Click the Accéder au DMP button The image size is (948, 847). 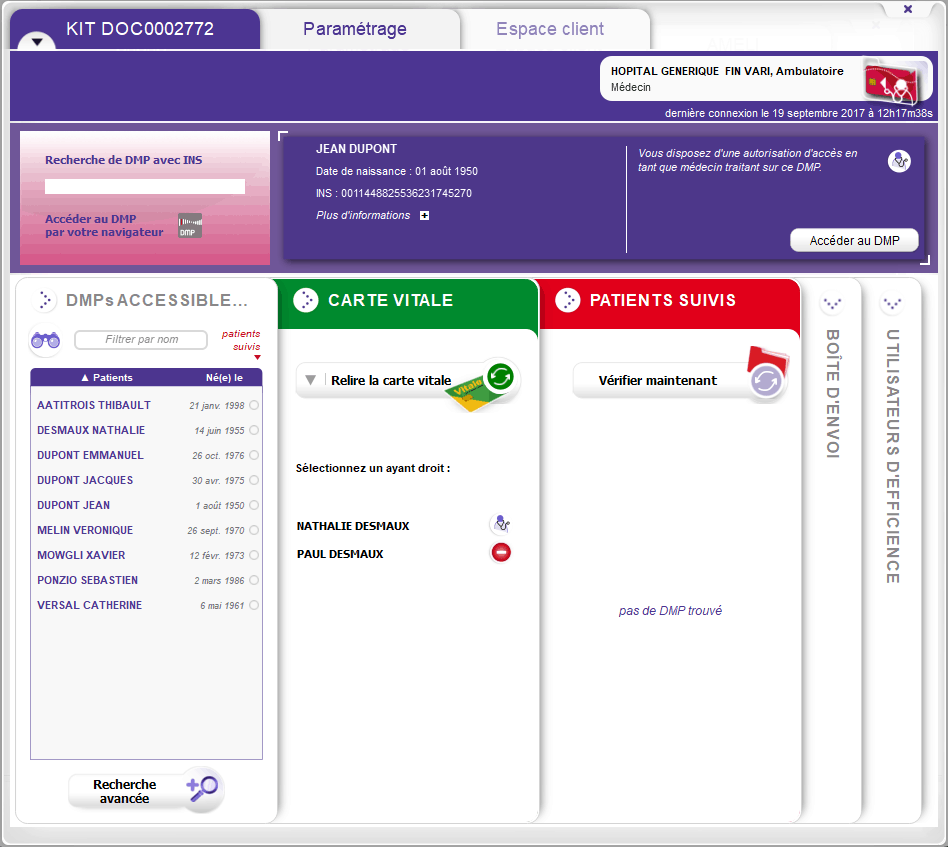click(854, 241)
